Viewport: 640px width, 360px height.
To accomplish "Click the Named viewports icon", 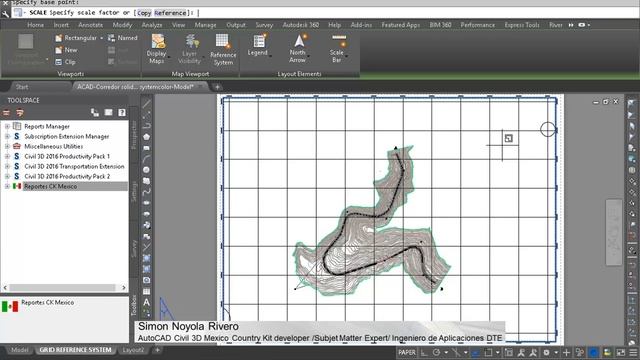I will click(111, 38).
